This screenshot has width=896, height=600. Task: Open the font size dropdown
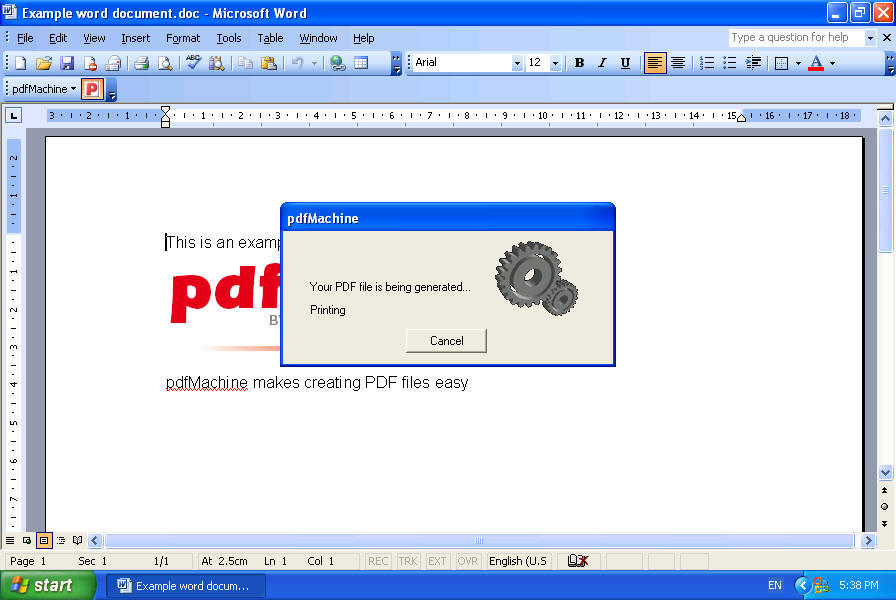pyautogui.click(x=556, y=62)
